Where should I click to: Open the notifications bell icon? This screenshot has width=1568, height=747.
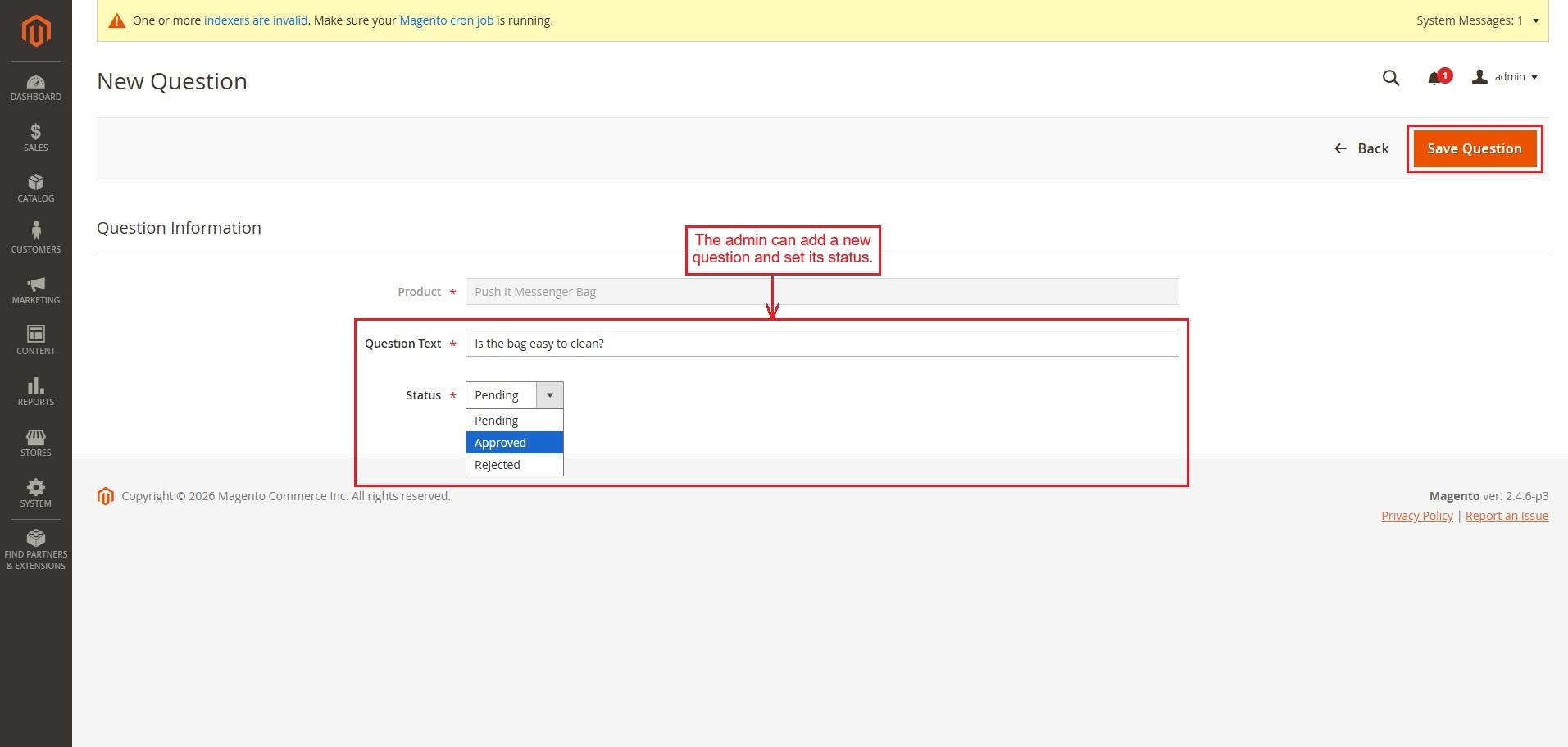point(1434,78)
